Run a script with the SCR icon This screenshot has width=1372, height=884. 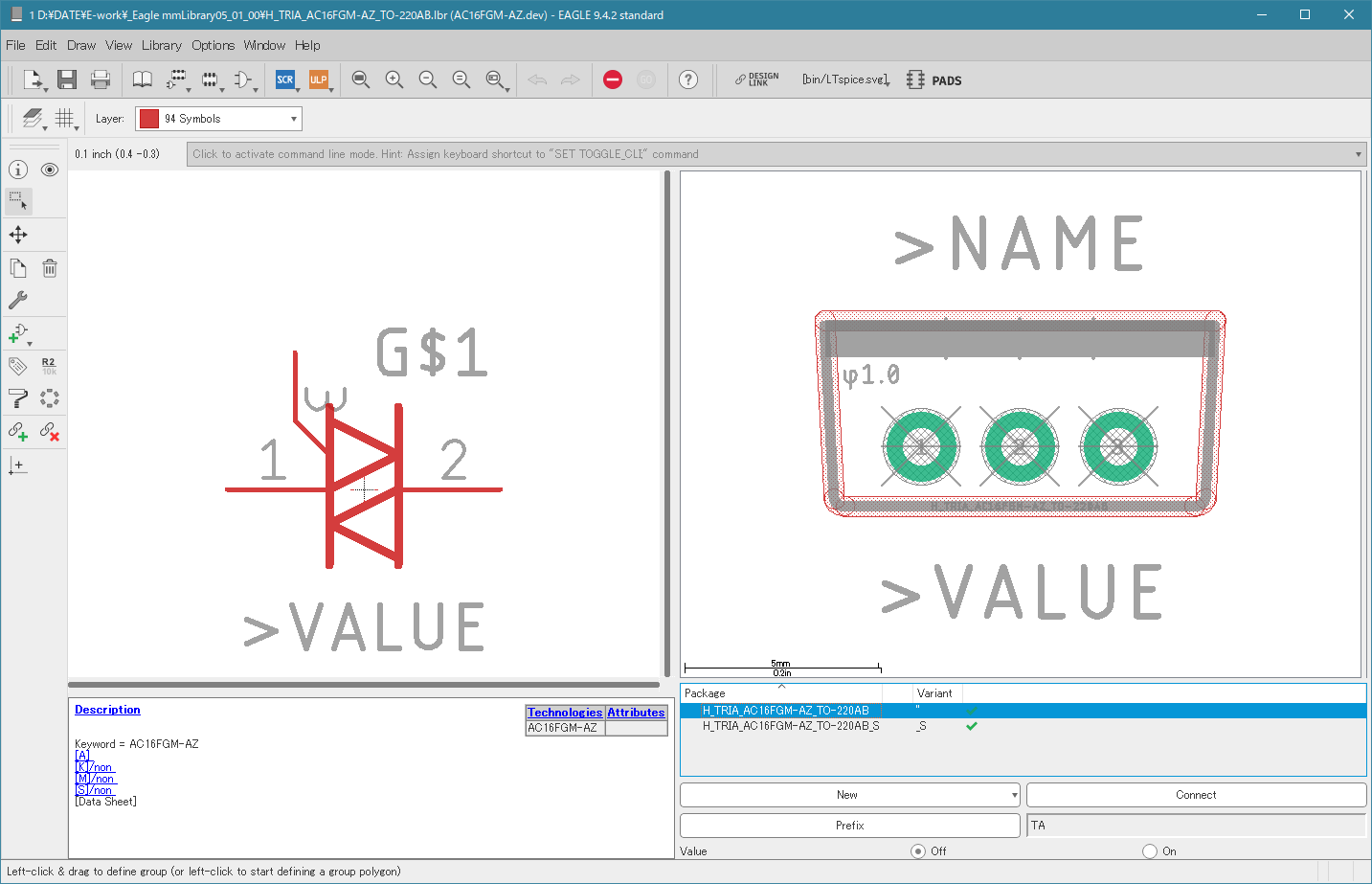coord(285,79)
